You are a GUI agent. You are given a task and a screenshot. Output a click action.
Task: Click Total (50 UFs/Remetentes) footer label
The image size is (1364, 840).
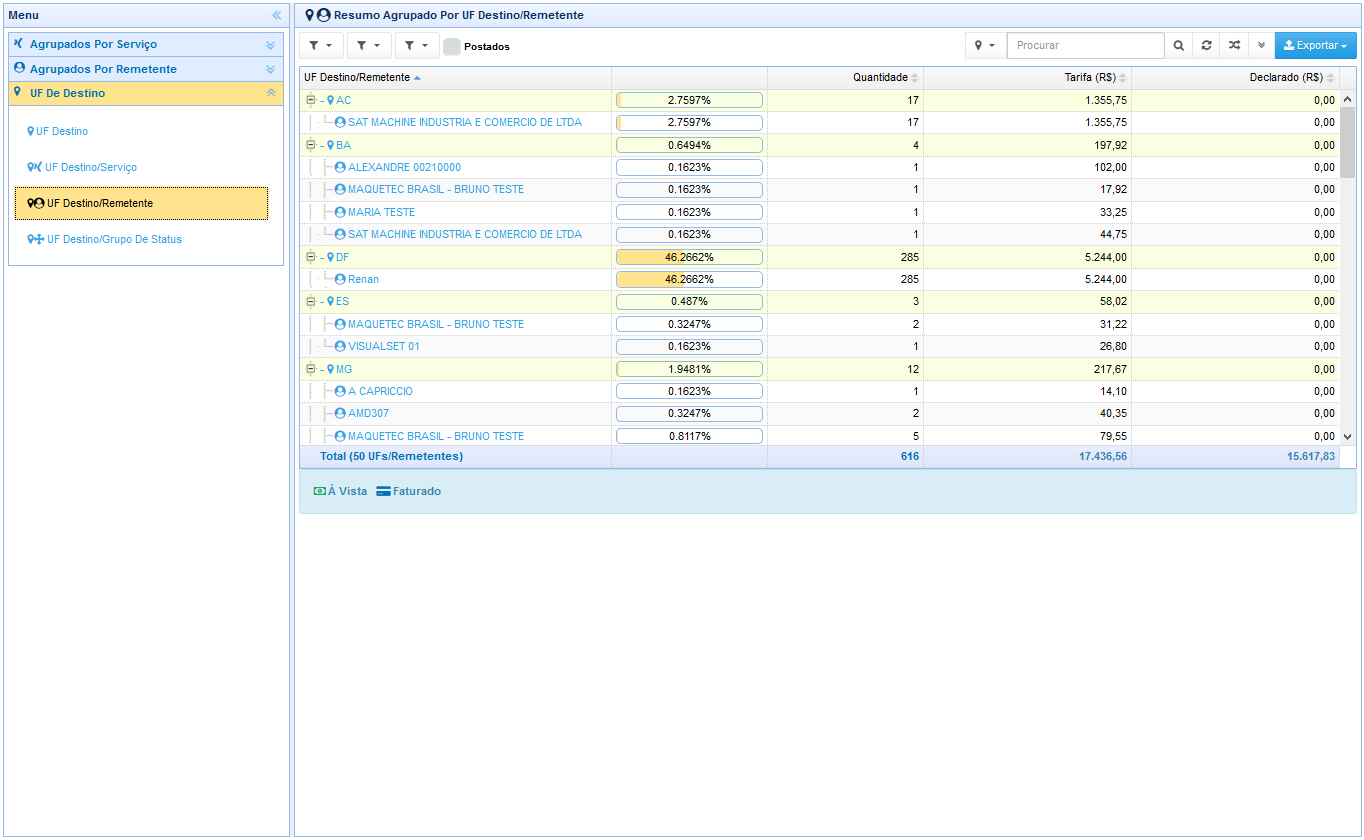tap(391, 456)
